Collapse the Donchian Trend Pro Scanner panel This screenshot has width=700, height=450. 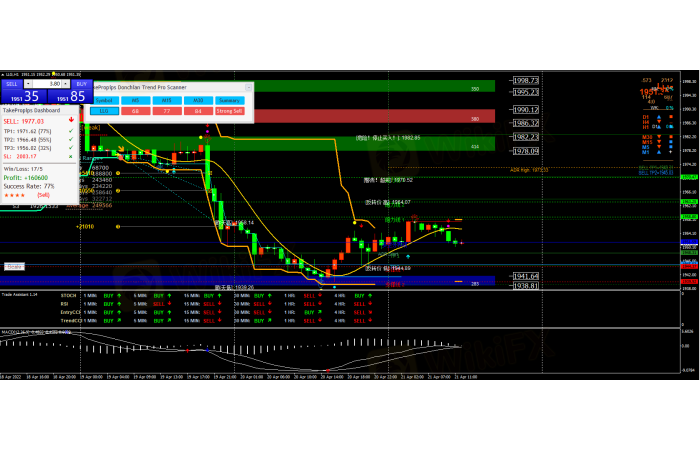(250, 89)
